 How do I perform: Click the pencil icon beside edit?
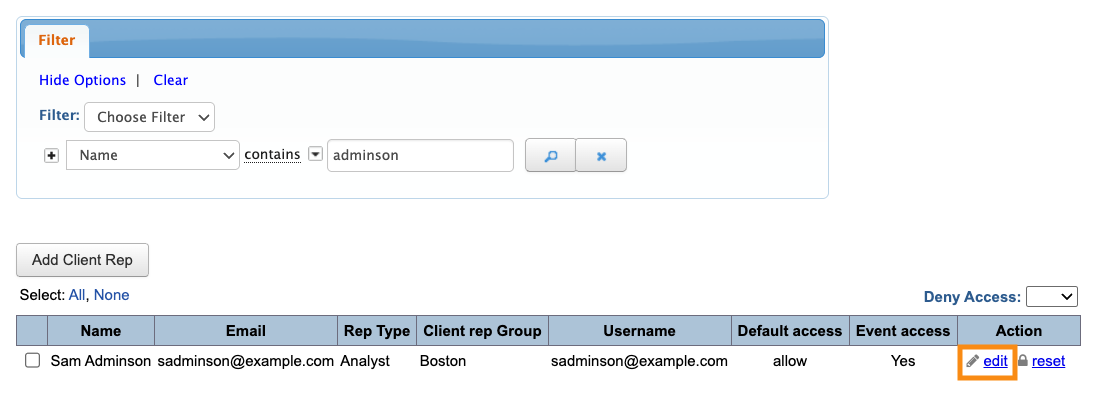(x=972, y=361)
